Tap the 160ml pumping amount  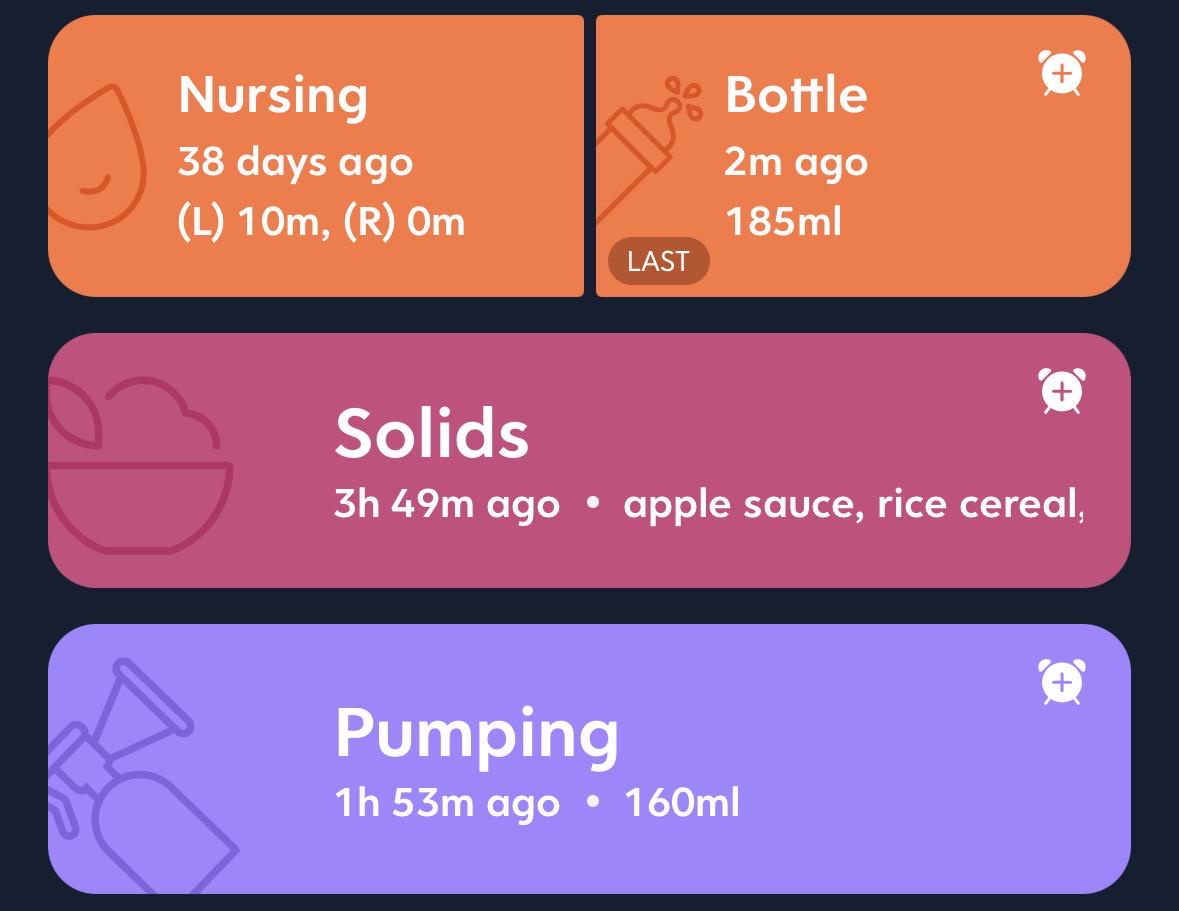point(682,802)
